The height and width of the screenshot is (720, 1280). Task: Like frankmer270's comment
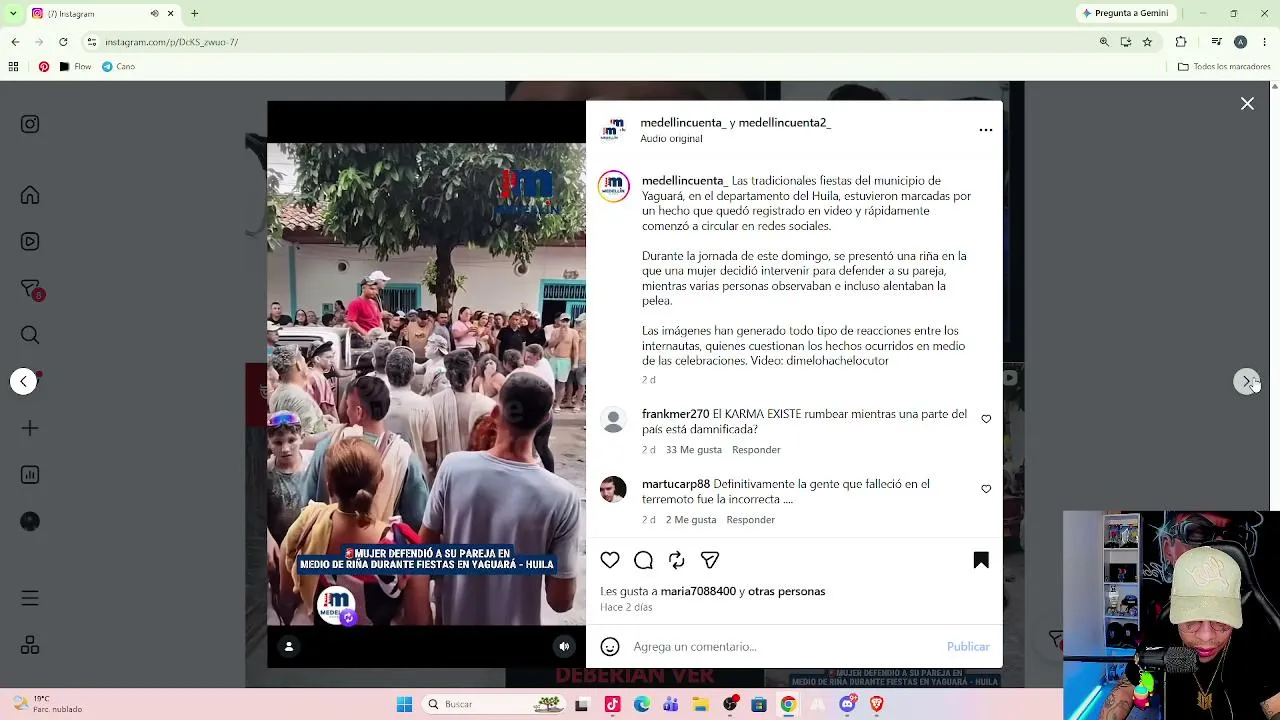tap(986, 419)
